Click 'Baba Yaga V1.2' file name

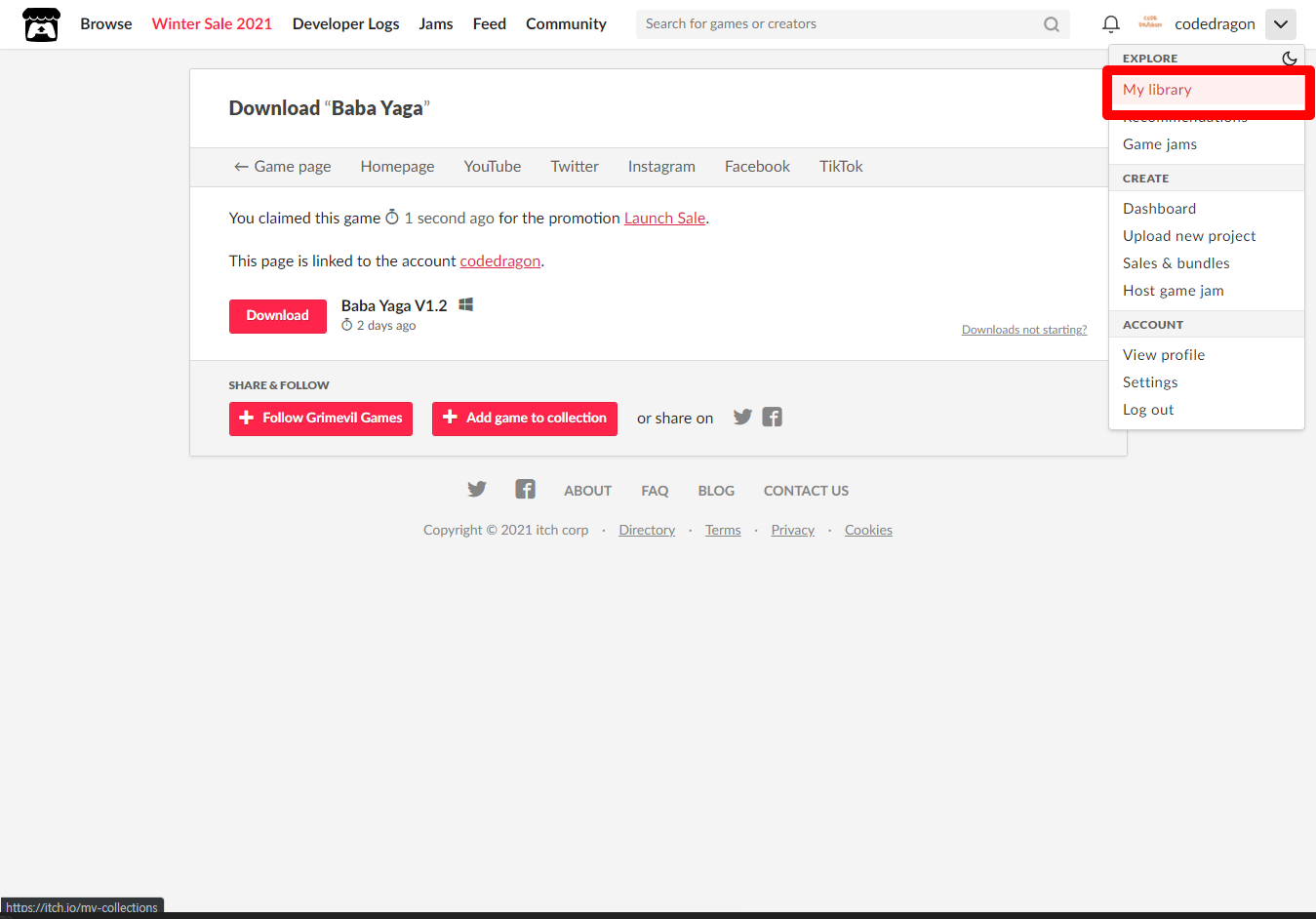394,305
